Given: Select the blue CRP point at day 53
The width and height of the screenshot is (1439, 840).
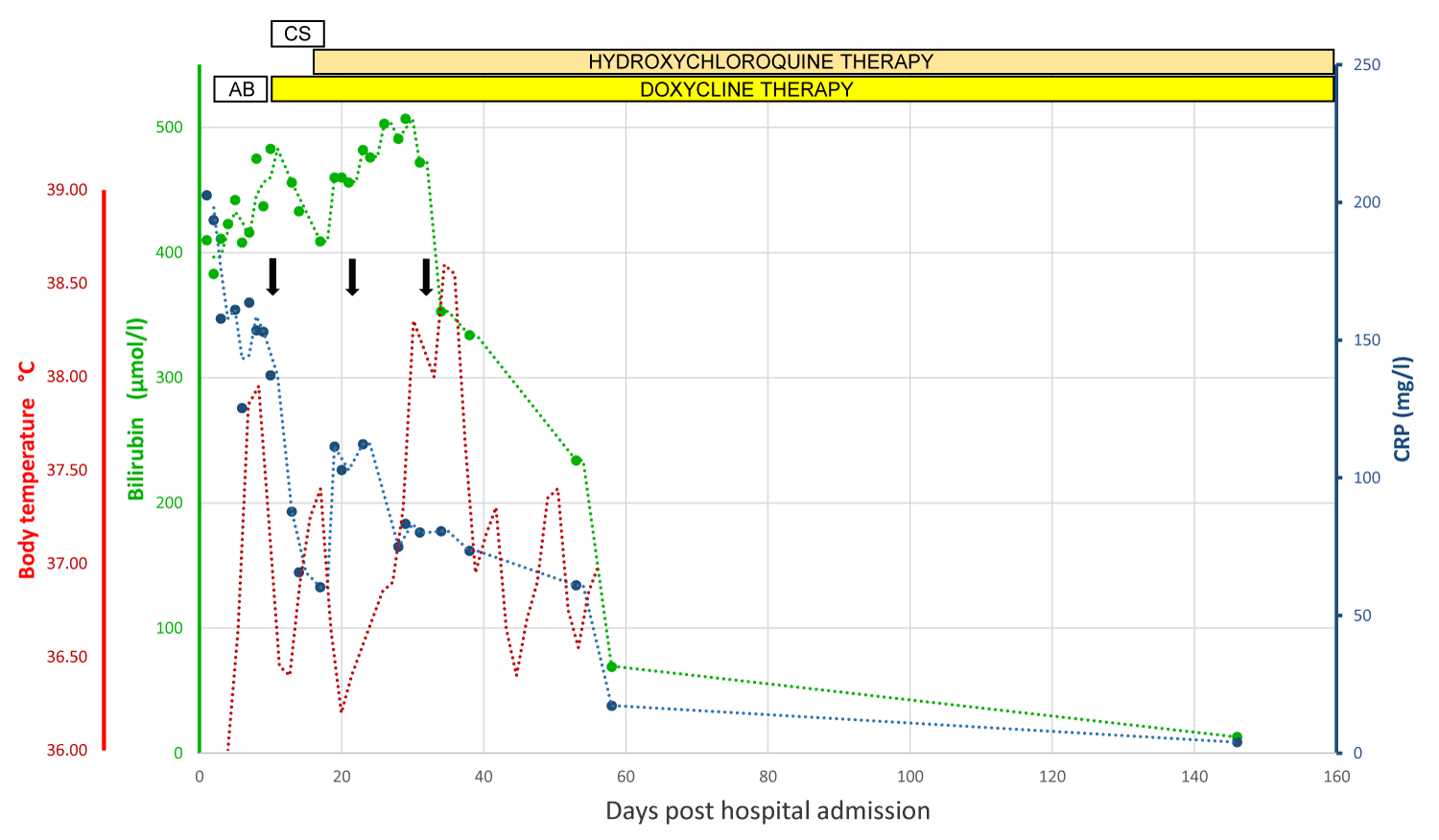Looking at the screenshot, I should click(576, 585).
